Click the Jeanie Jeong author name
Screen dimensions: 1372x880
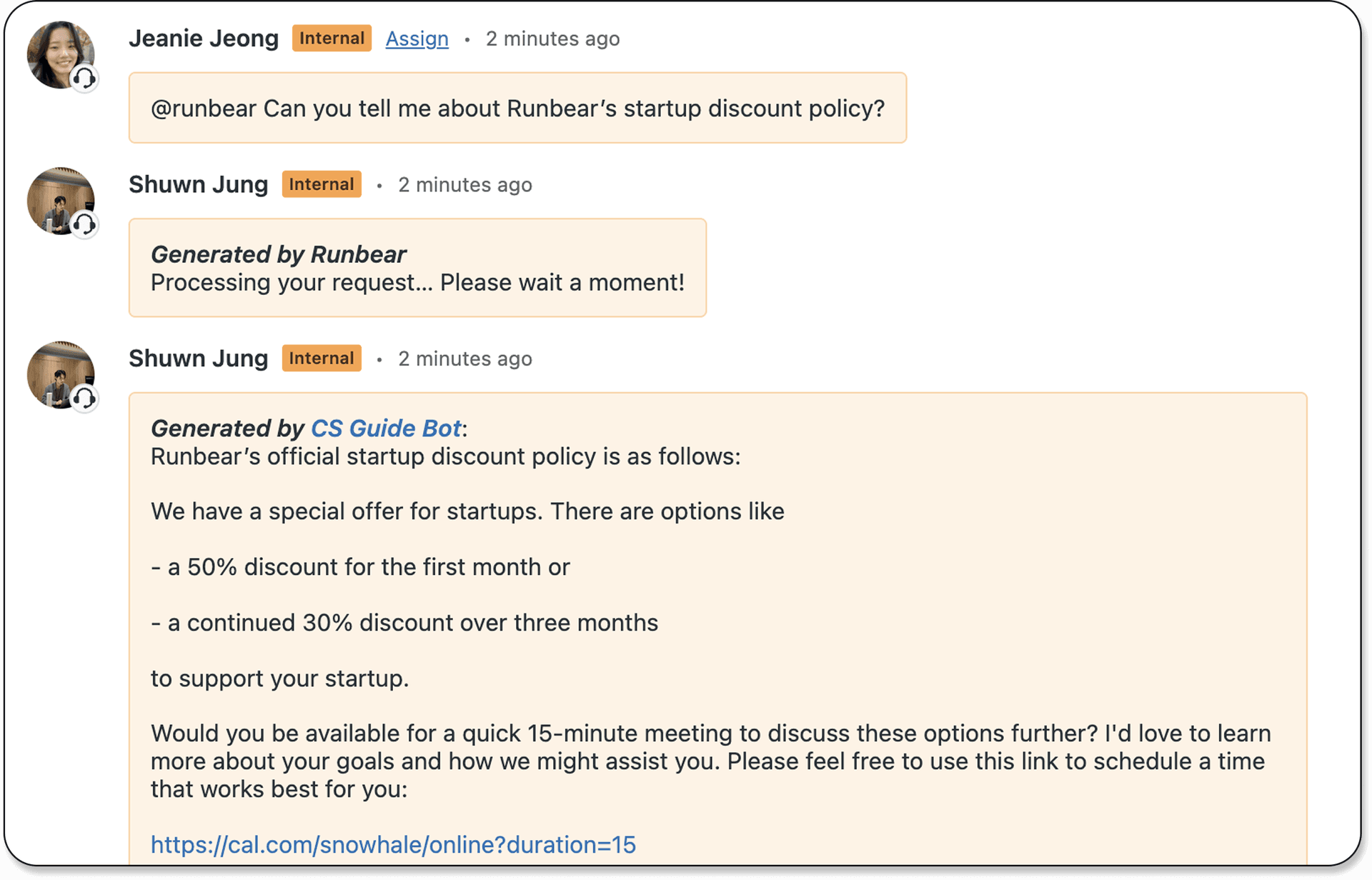[x=204, y=39]
